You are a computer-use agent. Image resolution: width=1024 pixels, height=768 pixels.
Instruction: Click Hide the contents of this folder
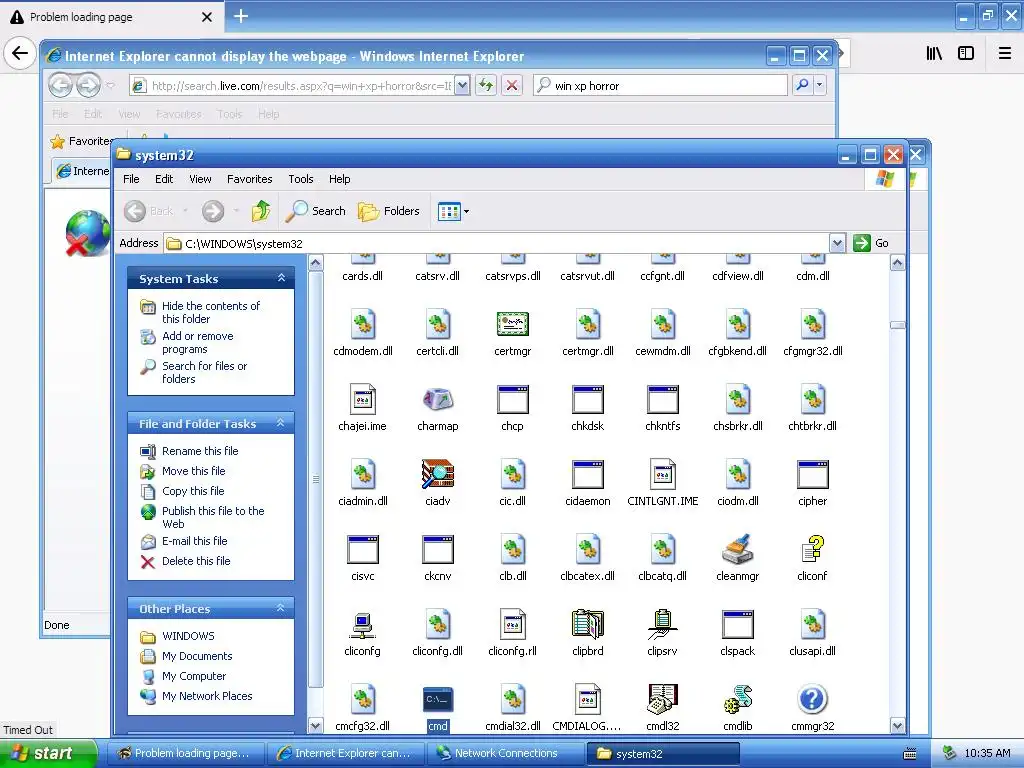click(210, 312)
